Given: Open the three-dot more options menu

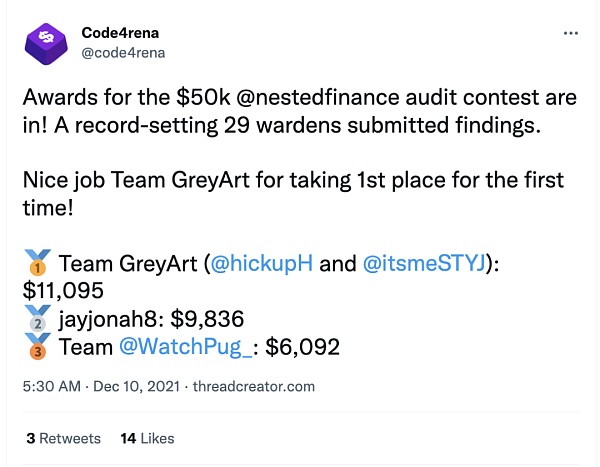Looking at the screenshot, I should 570,33.
